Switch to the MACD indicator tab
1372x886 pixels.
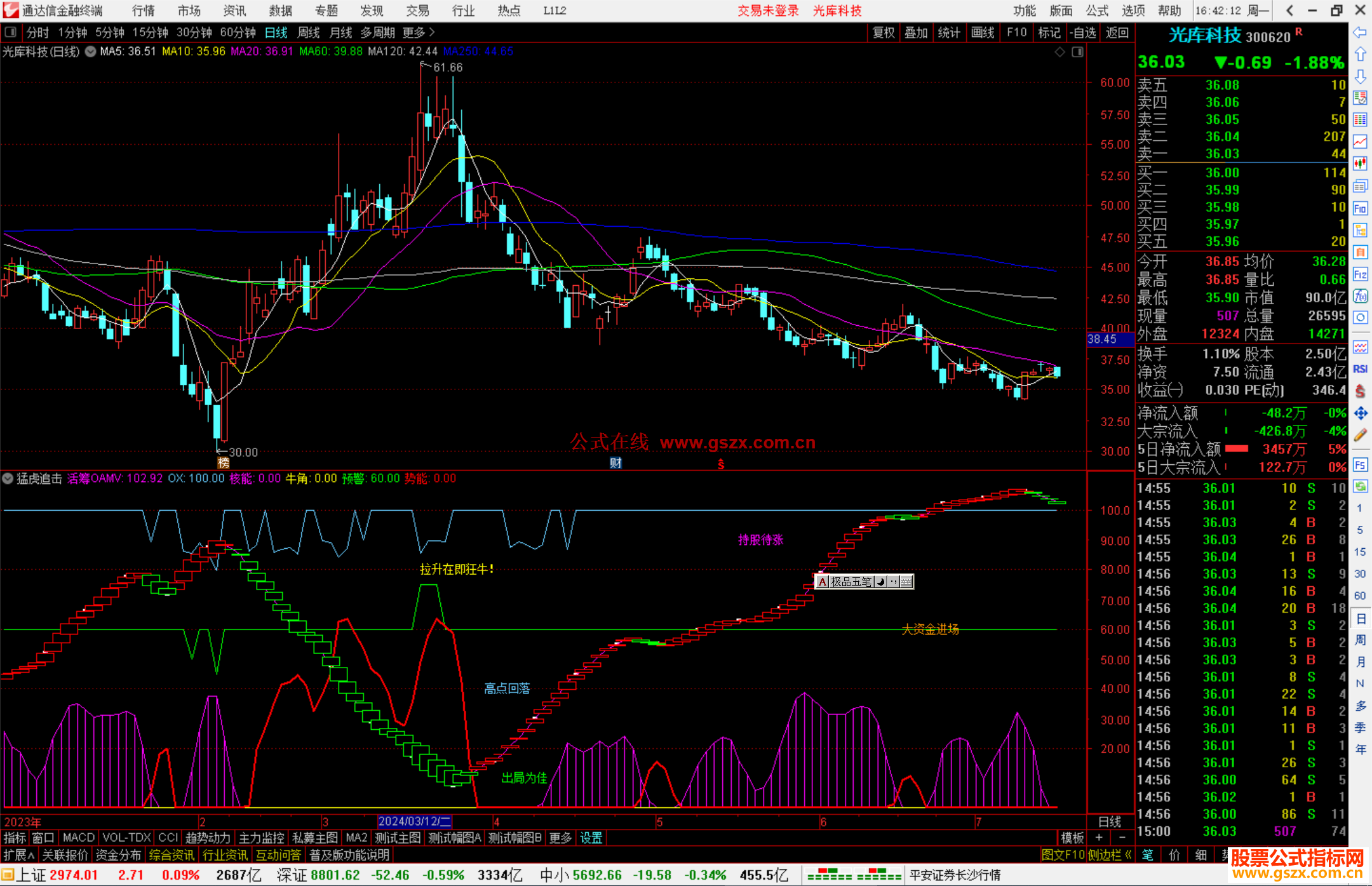[x=78, y=838]
